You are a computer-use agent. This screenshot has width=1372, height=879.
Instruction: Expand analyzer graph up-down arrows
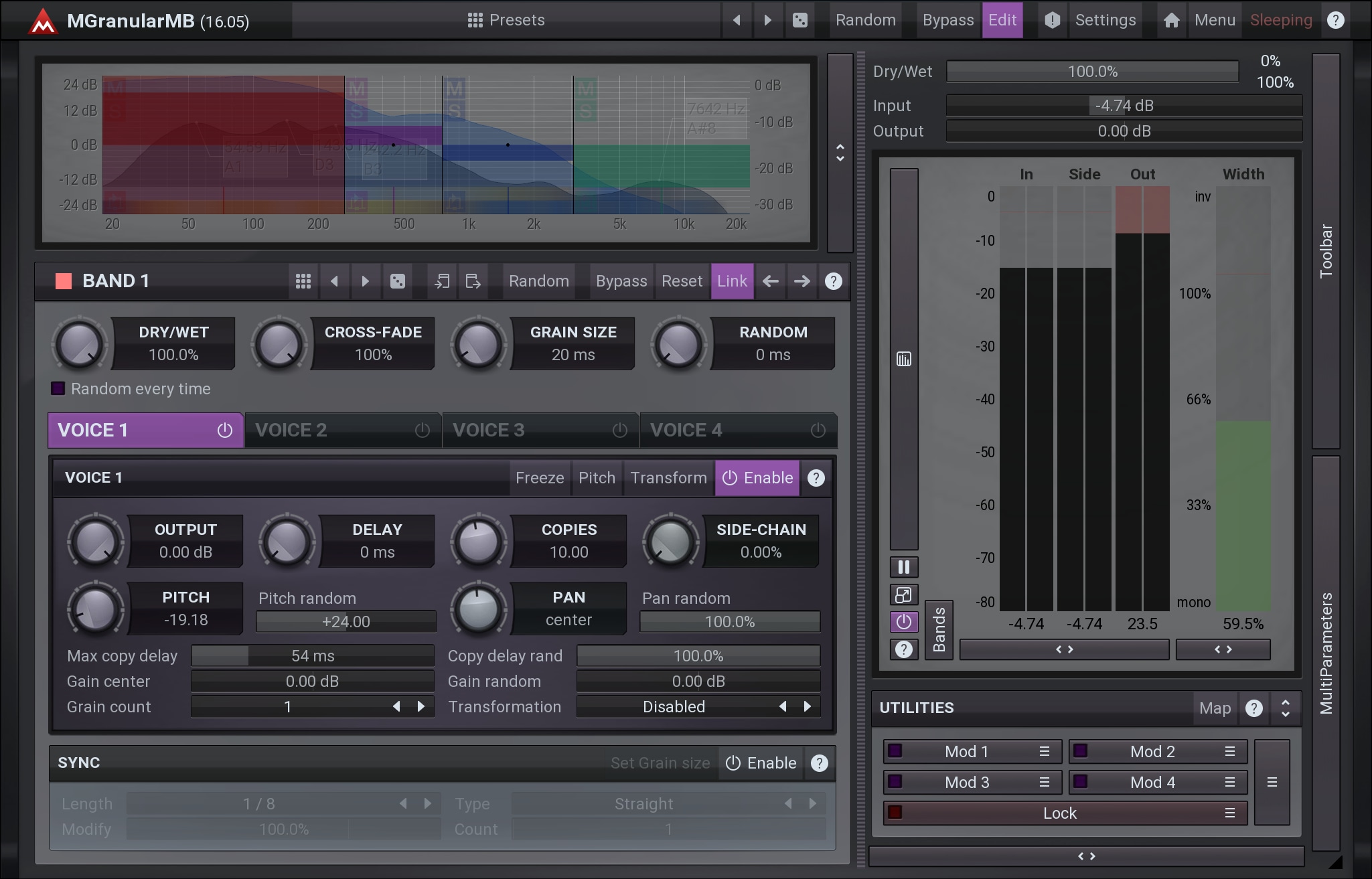click(840, 153)
